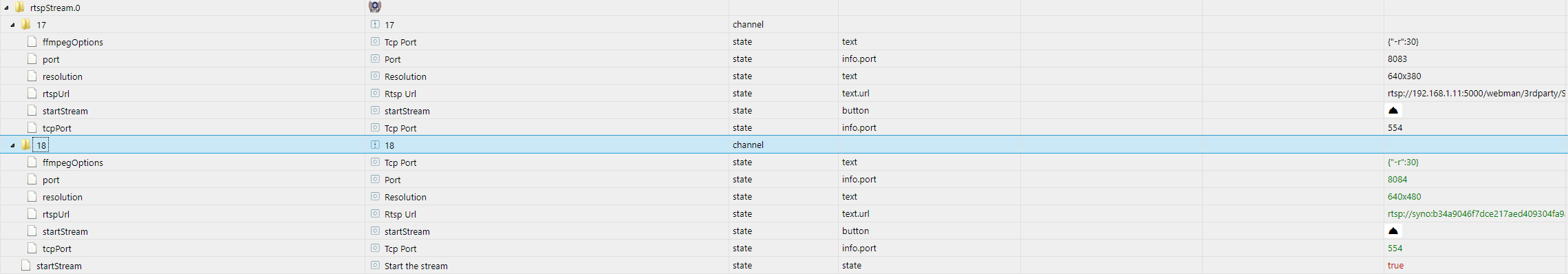The height and width of the screenshot is (274, 1568).
Task: Click the rtsp://syno URL value
Action: pyautogui.click(x=1477, y=214)
